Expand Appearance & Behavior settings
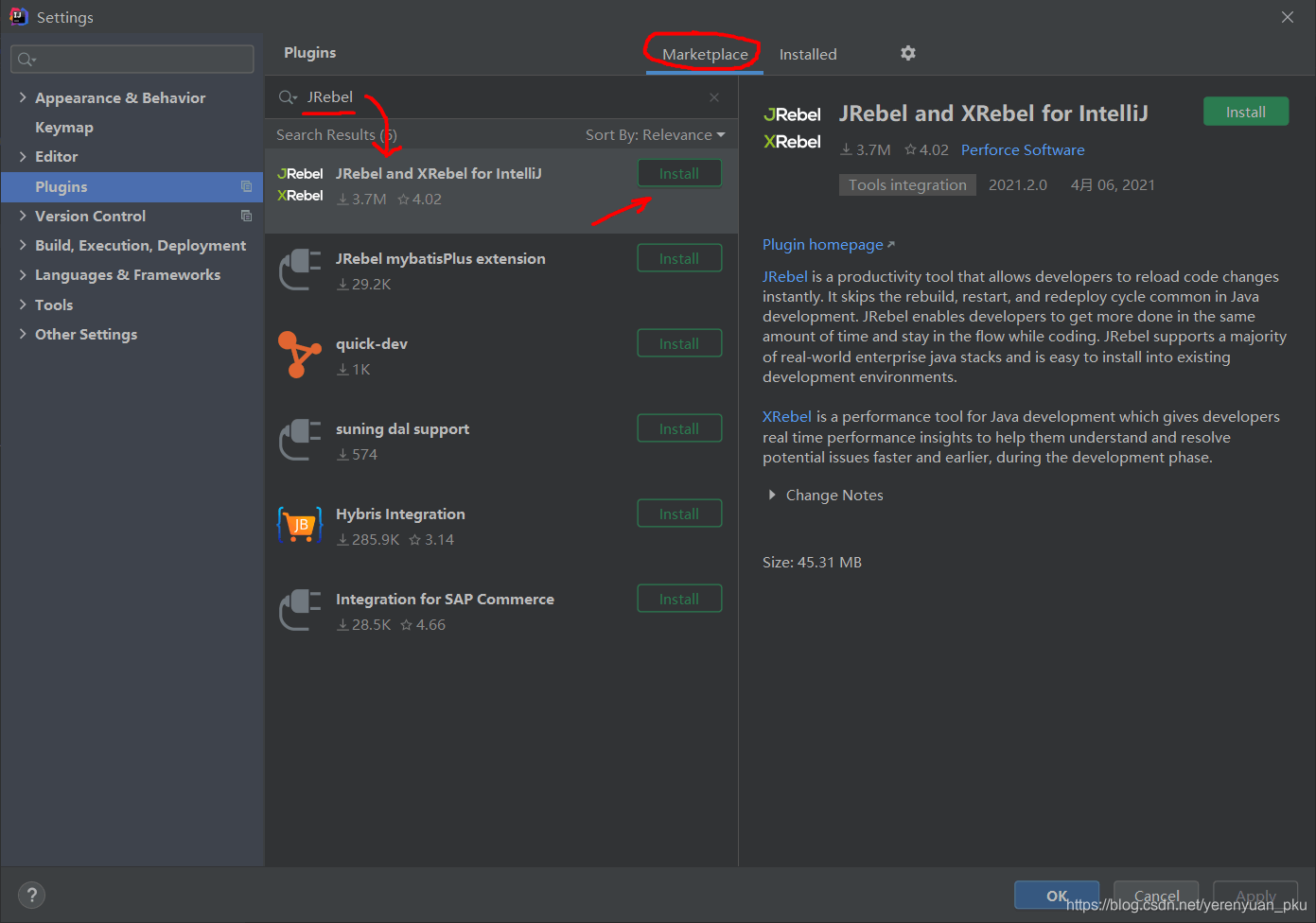Screen dimensions: 1316x923 tap(23, 97)
